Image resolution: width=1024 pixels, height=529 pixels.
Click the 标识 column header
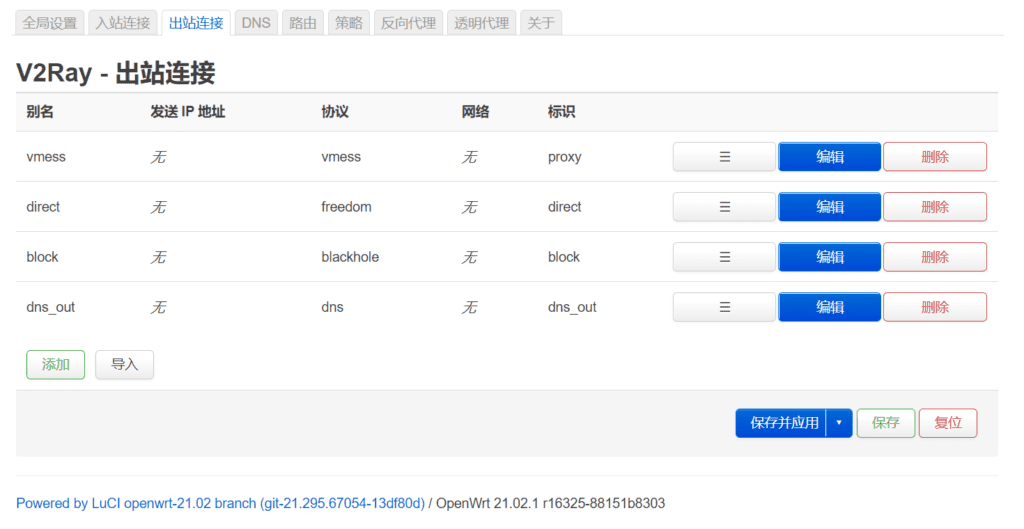(x=562, y=112)
